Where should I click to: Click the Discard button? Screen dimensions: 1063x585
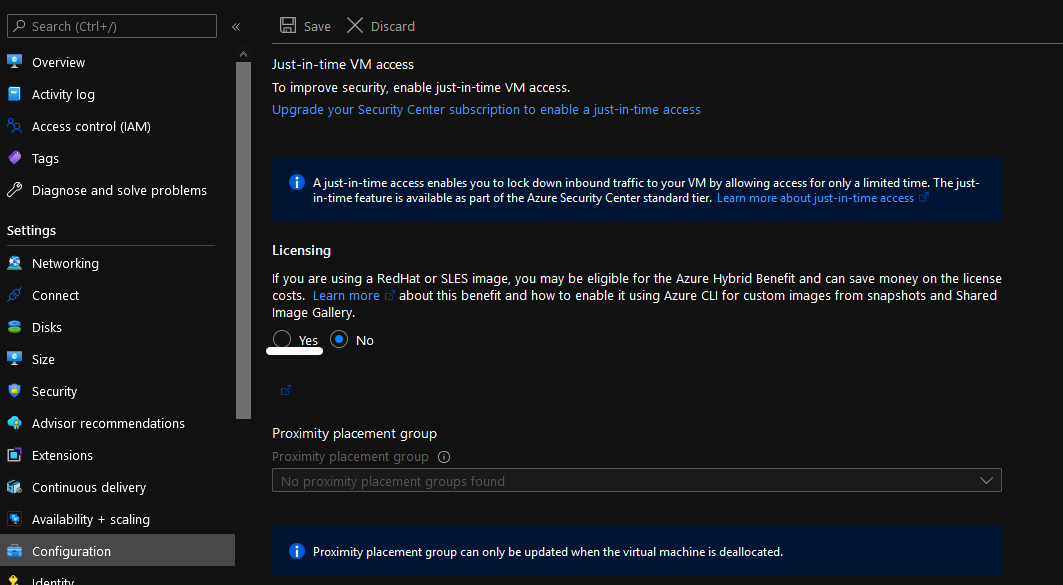[381, 26]
